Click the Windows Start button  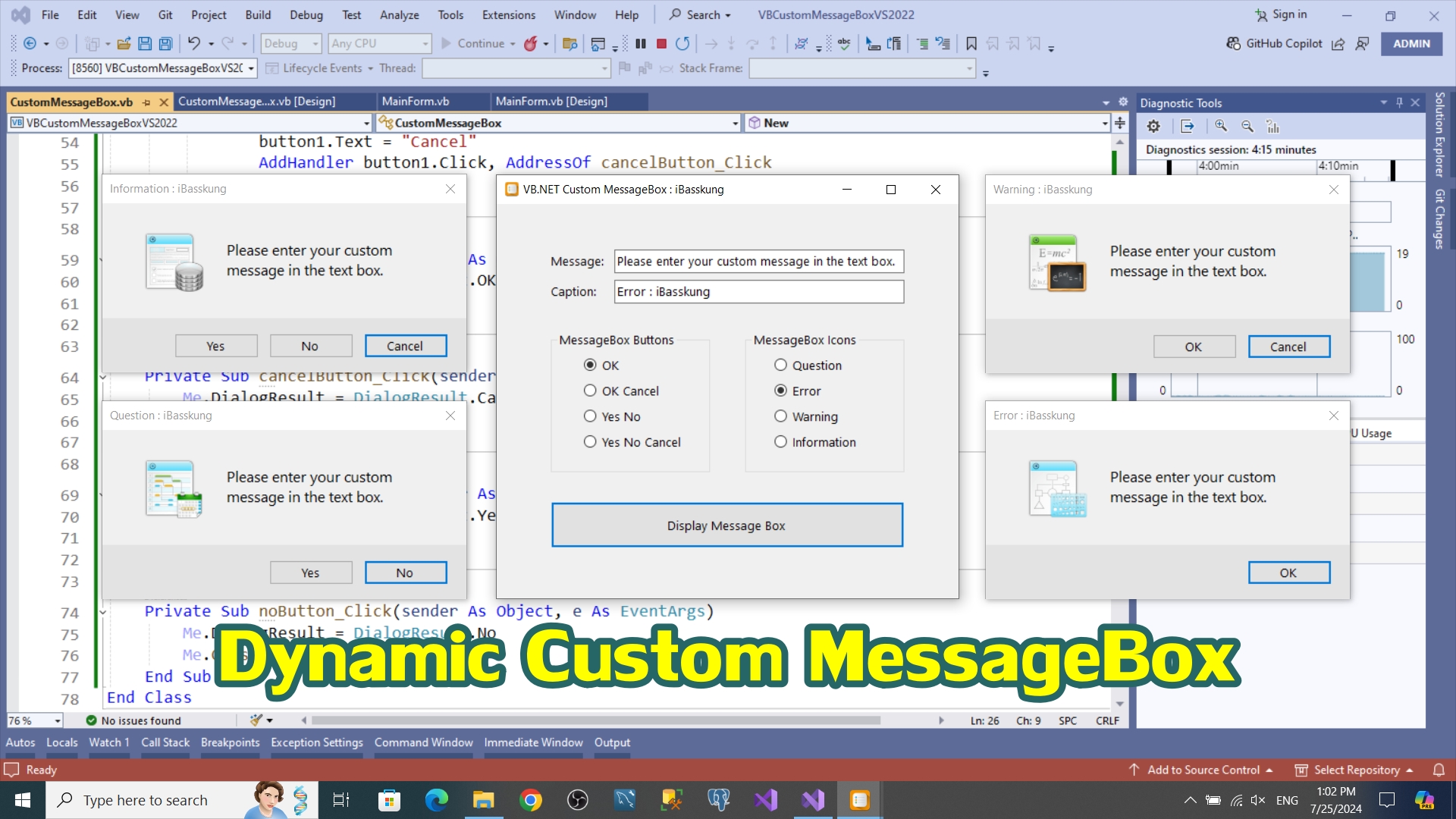click(x=23, y=800)
